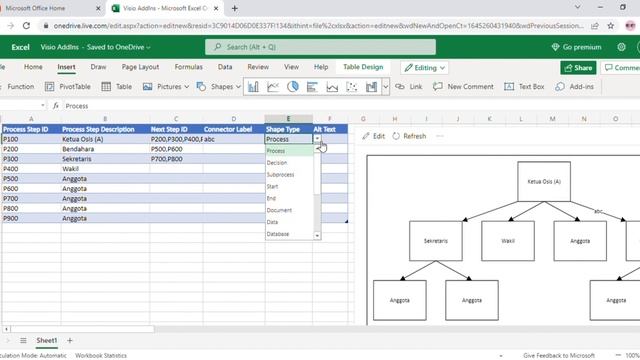The image size is (640, 360).
Task: Open the all sheets list icon
Action: 23,340
